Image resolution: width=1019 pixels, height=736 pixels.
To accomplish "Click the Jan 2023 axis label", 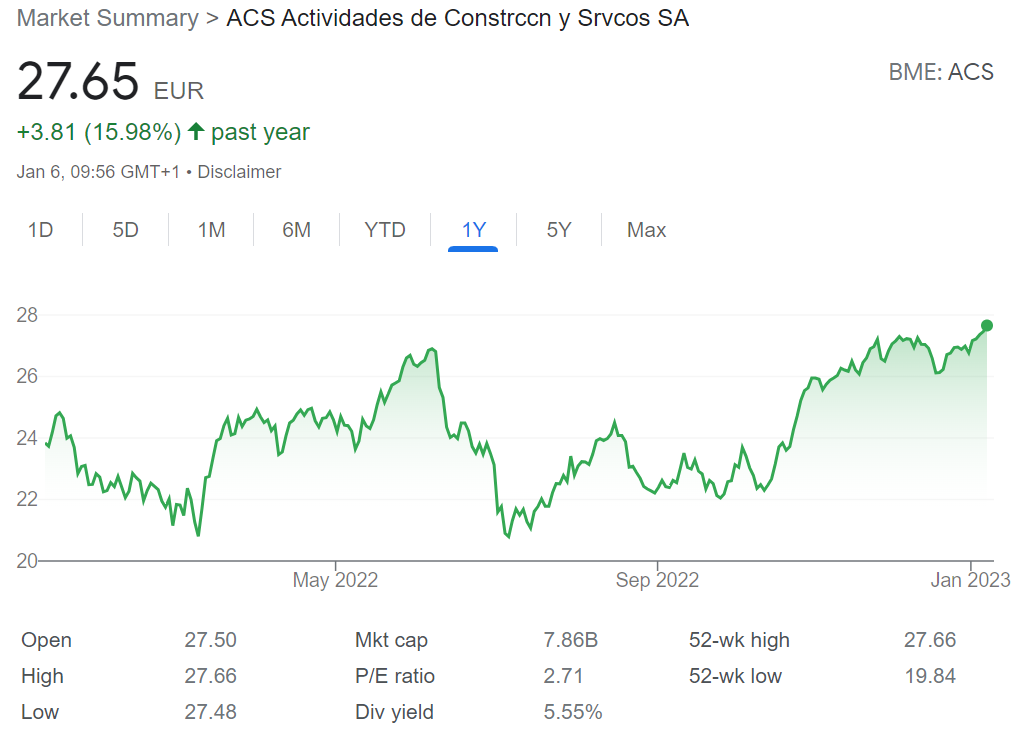I will coord(970,580).
